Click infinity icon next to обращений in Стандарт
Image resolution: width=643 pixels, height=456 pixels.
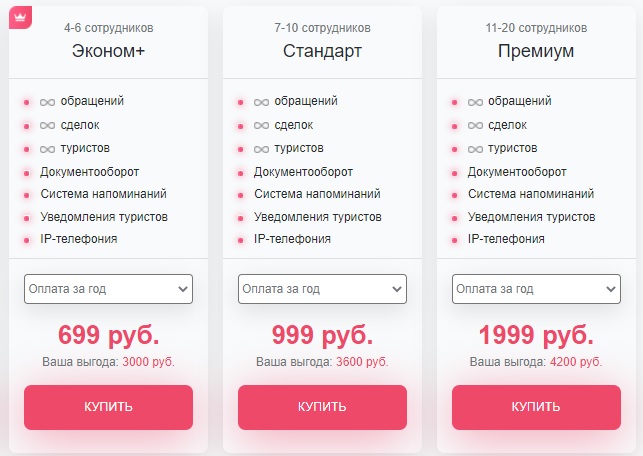261,102
